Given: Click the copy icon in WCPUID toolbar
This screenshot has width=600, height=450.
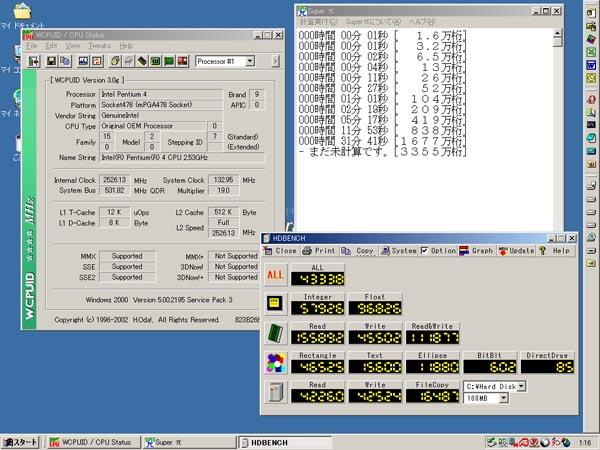Looking at the screenshot, I should (x=65, y=61).
